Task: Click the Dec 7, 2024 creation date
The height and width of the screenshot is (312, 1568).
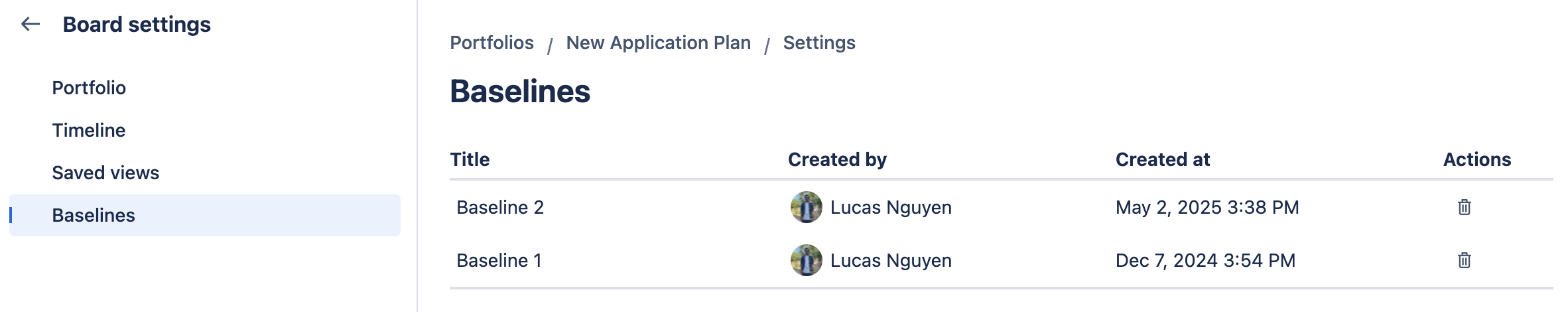Action: (x=1205, y=260)
